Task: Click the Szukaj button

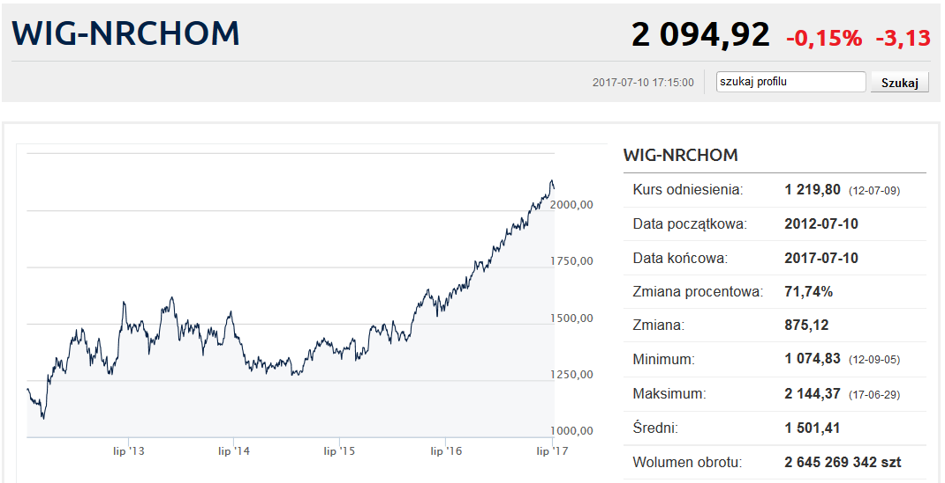Action: pos(899,83)
